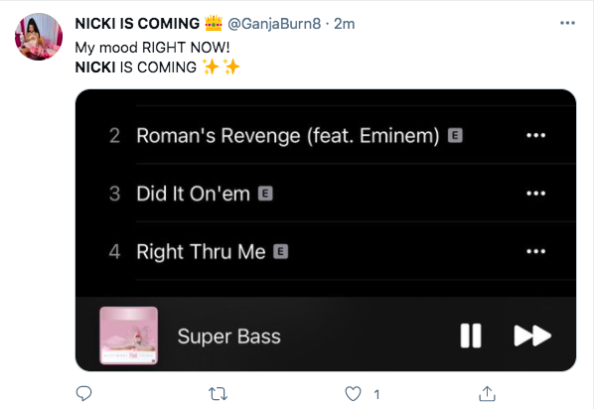Image resolution: width=595 pixels, height=409 pixels.
Task: Pause the Super Bass playback
Action: pos(471,335)
